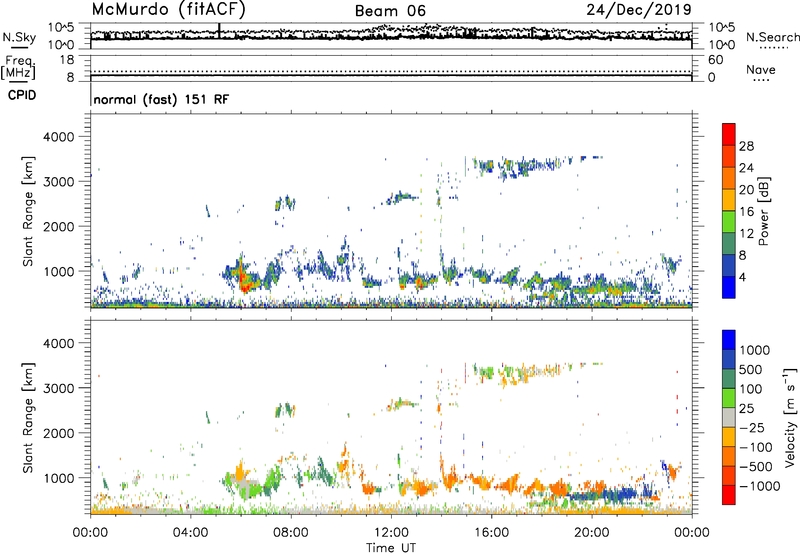Click the dotted line sample under "N.Search"
Viewport: 800px width, 554px height.
coord(773,48)
